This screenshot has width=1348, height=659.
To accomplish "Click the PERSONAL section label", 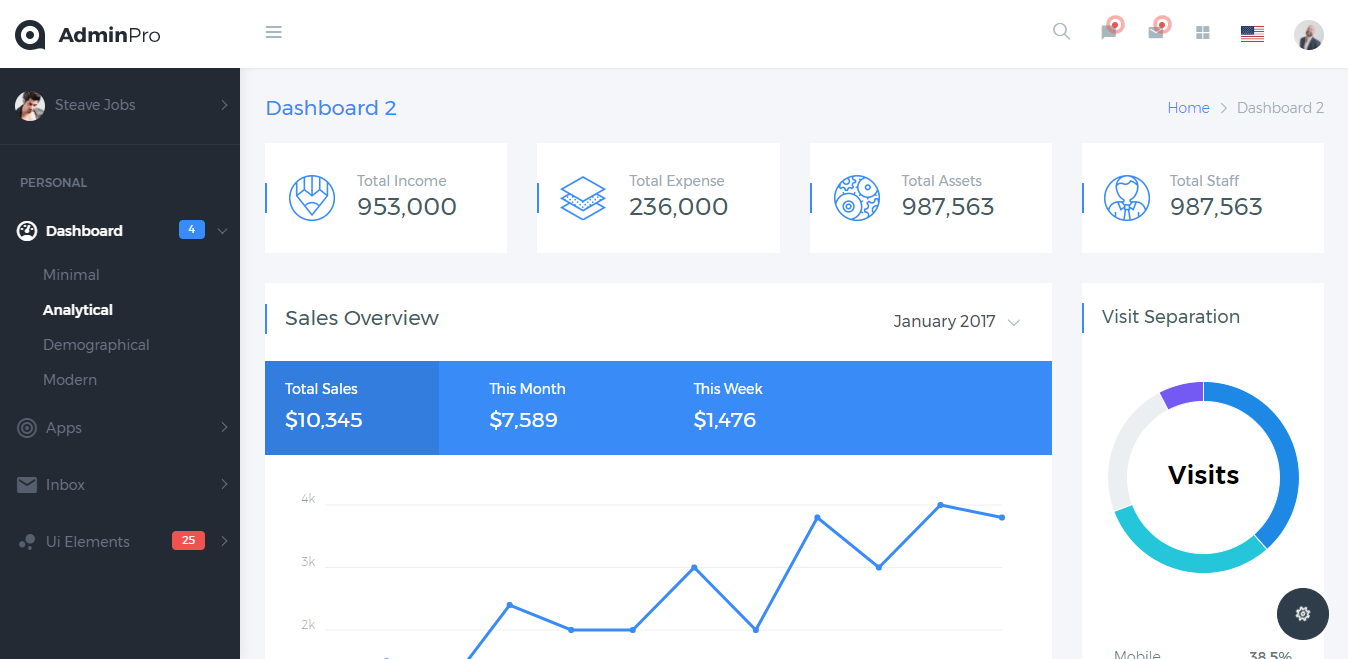I will coord(54,183).
